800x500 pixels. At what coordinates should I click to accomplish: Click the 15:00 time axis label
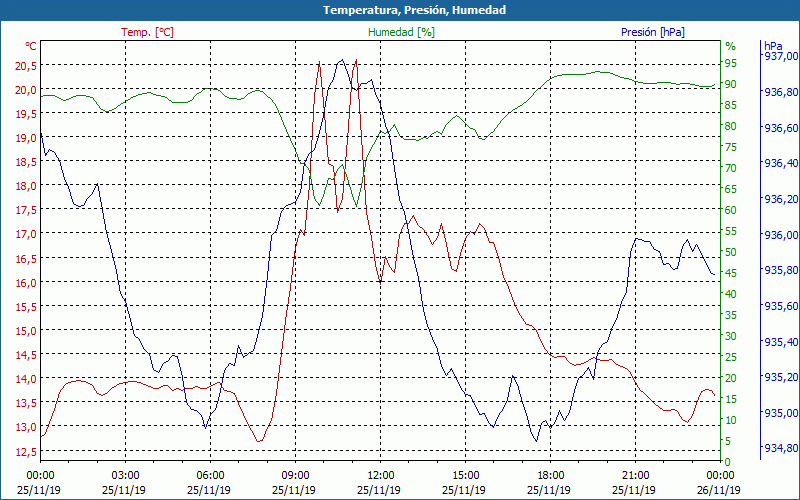[465, 476]
